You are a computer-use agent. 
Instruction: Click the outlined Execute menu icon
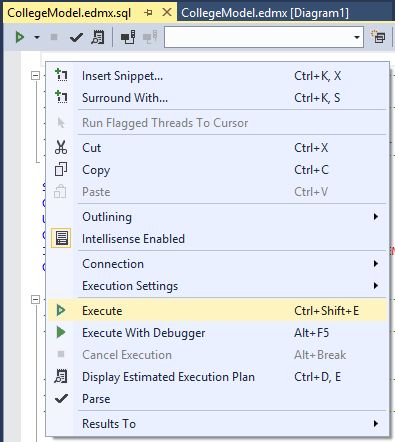click(61, 310)
